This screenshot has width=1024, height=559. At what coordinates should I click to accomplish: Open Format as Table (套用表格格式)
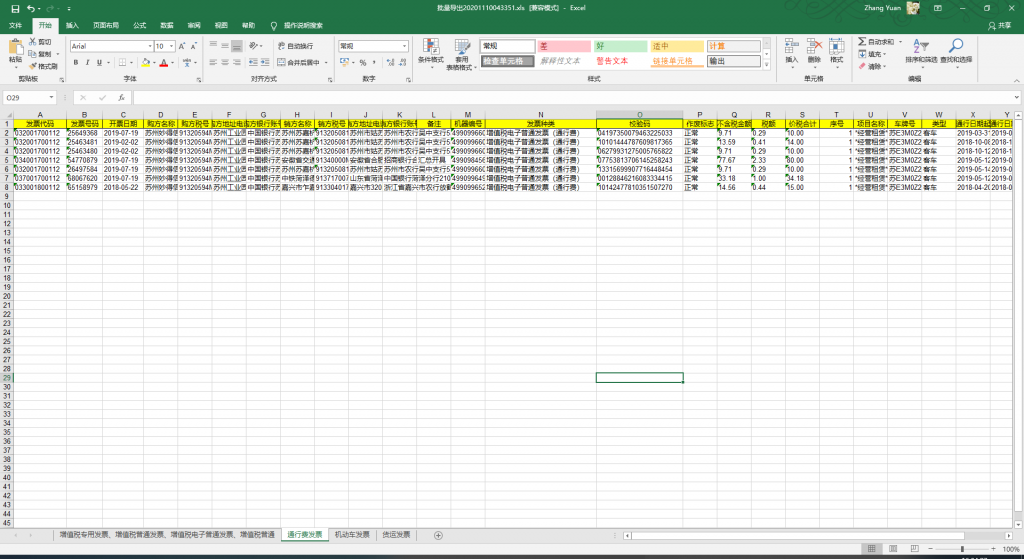point(462,54)
